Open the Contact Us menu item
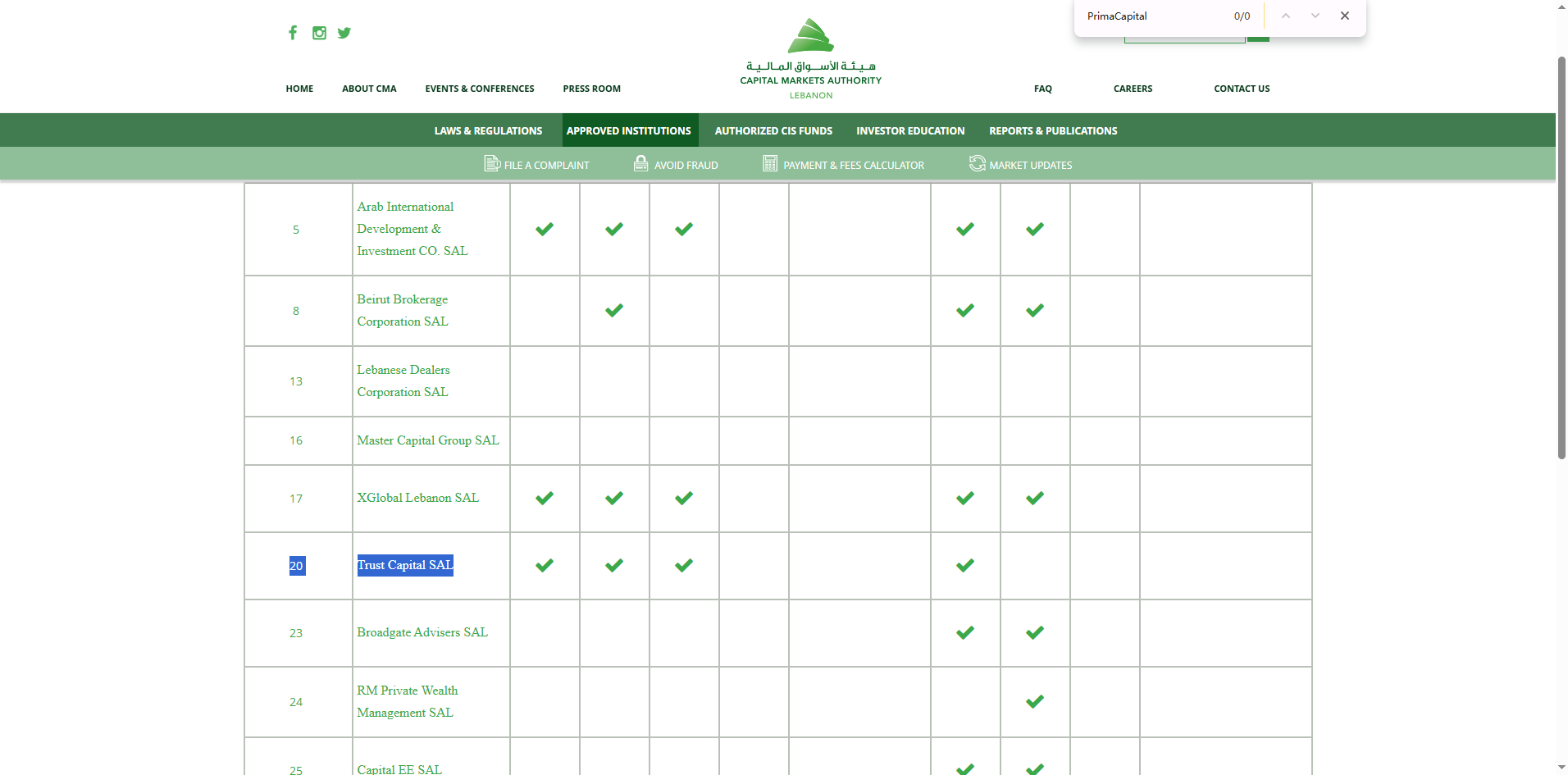The width and height of the screenshot is (1568, 775). 1242,89
